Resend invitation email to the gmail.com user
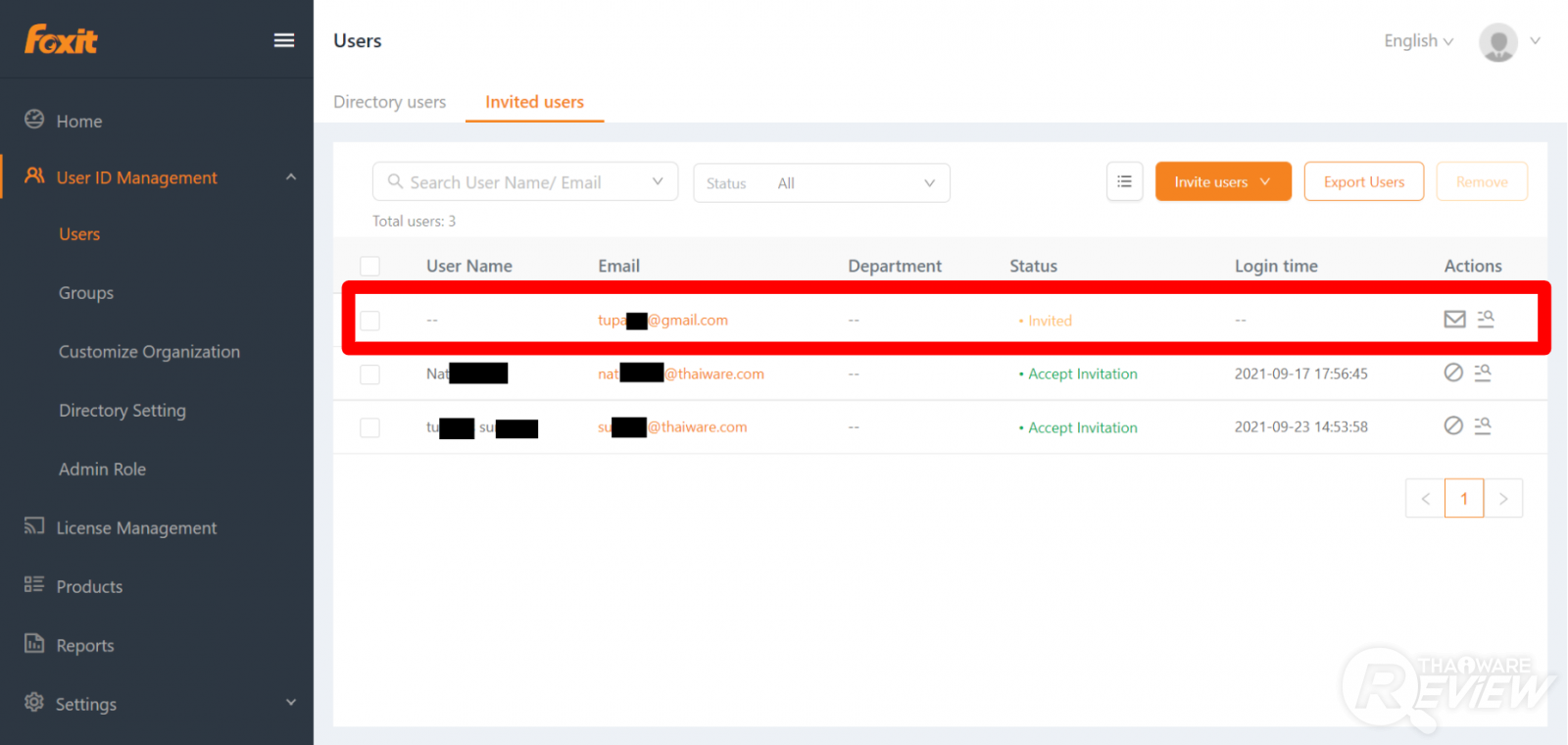 (1454, 320)
